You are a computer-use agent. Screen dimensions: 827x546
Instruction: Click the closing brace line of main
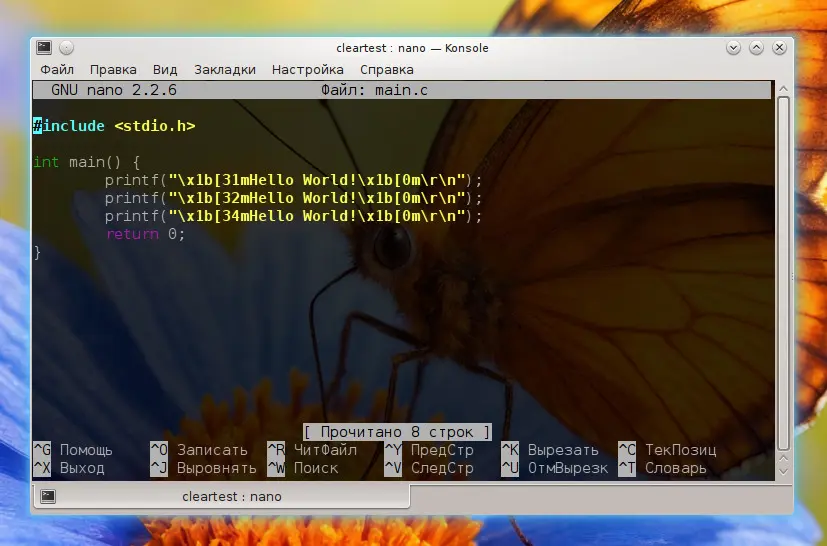click(x=37, y=252)
